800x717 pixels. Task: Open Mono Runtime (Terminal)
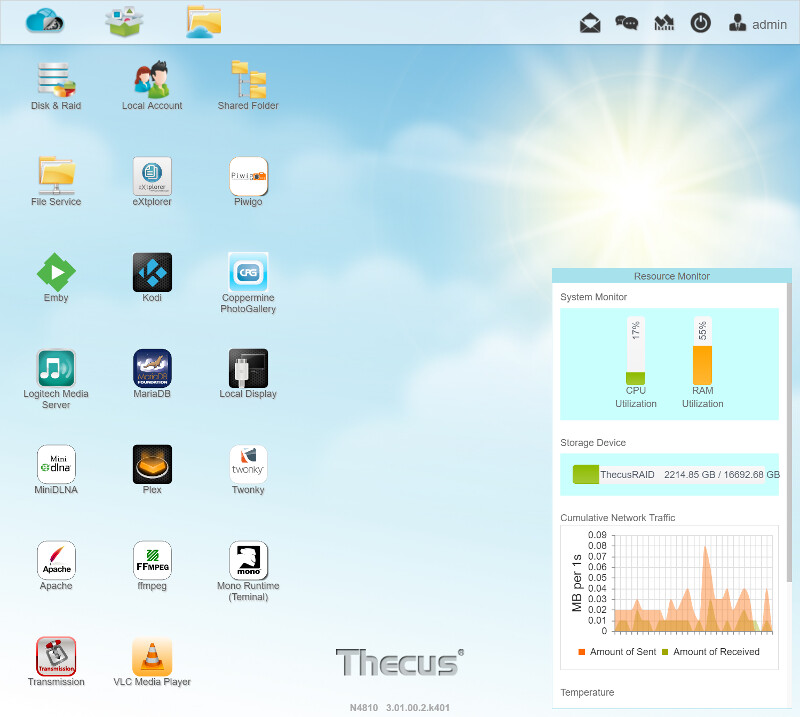[x=248, y=560]
